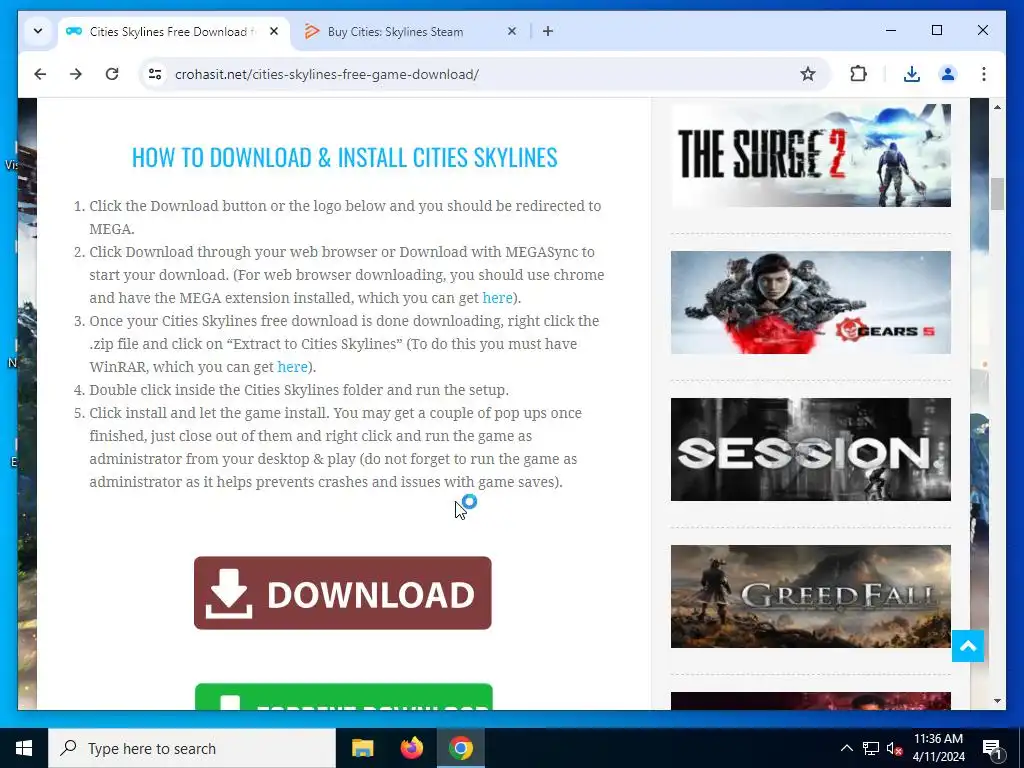Viewport: 1024px width, 768px height.
Task: Go back to the previous page
Action: [40, 74]
